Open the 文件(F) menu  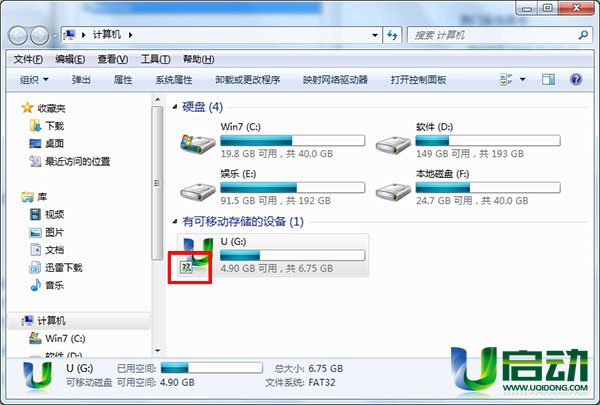point(28,59)
